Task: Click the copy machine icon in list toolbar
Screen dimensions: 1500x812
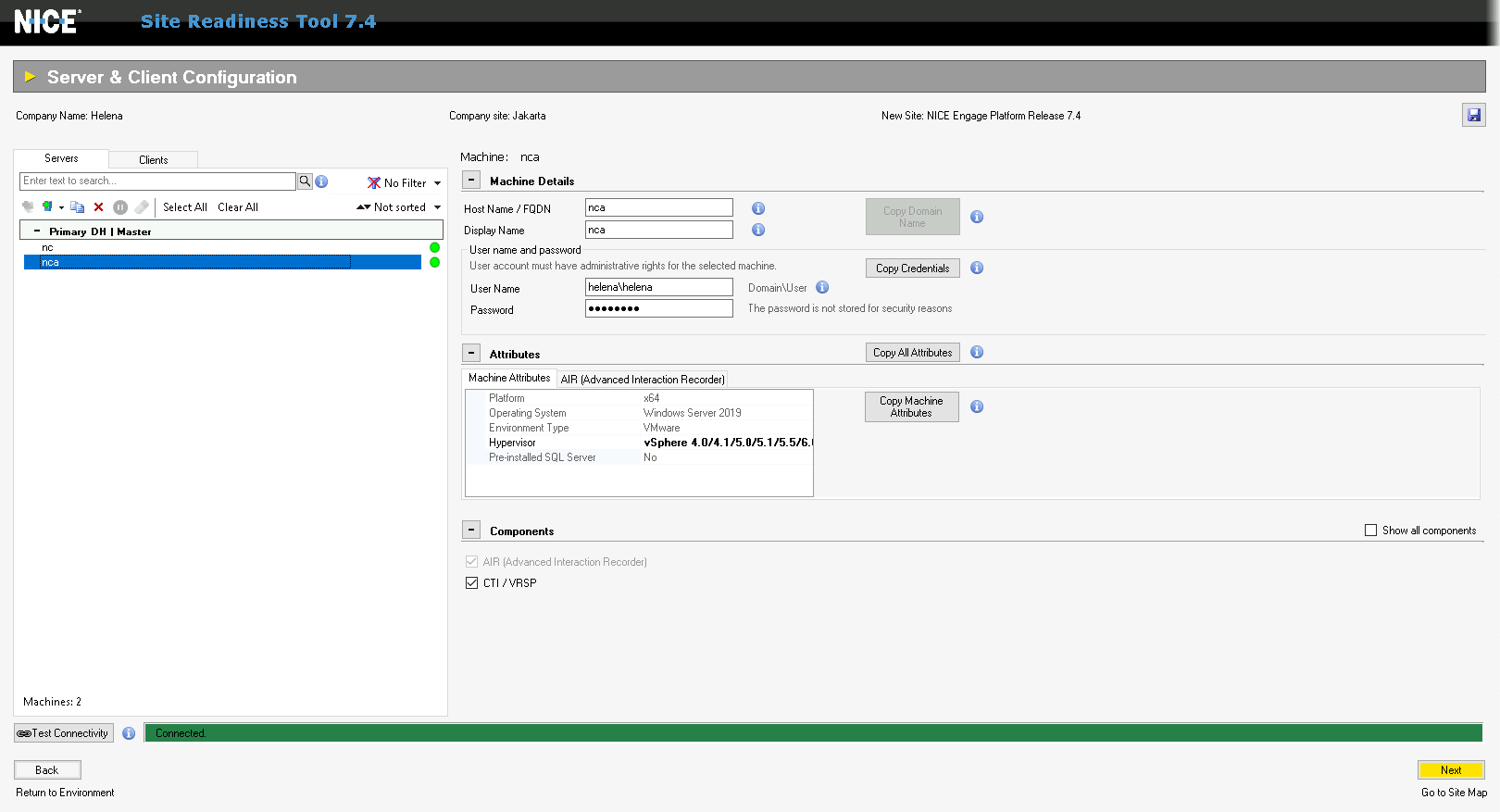Action: 78,207
